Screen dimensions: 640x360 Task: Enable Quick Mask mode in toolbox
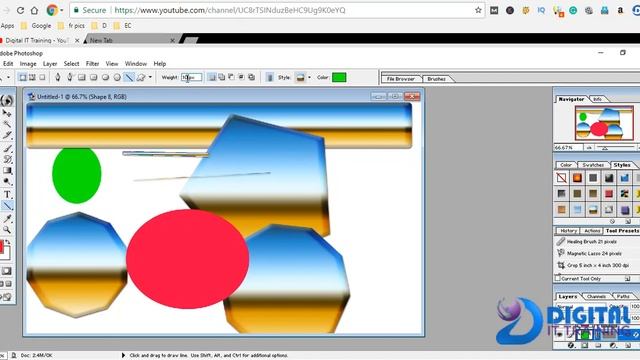pyautogui.click(x=7, y=271)
